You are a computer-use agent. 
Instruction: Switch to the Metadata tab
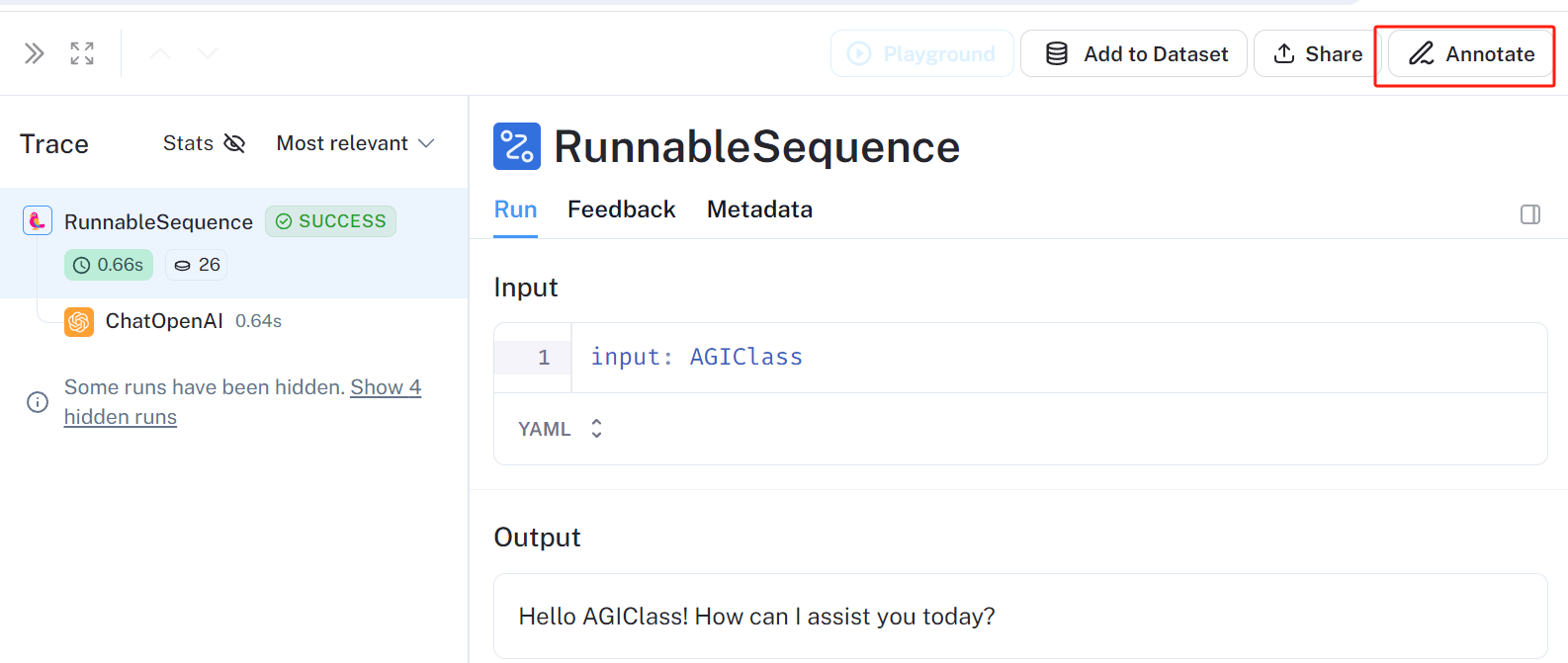(759, 209)
